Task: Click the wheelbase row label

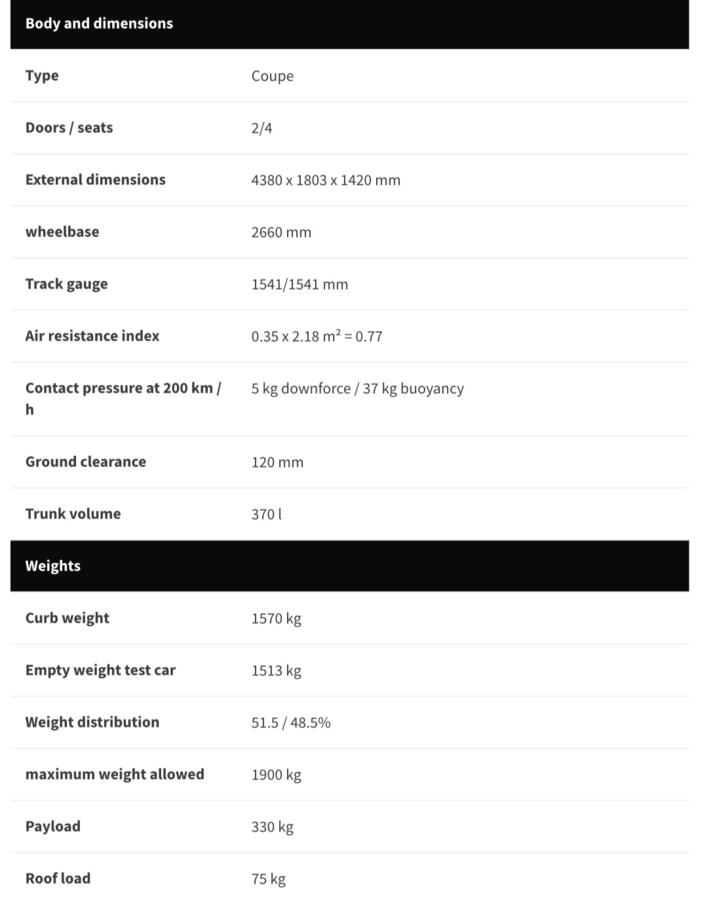Action: [62, 232]
